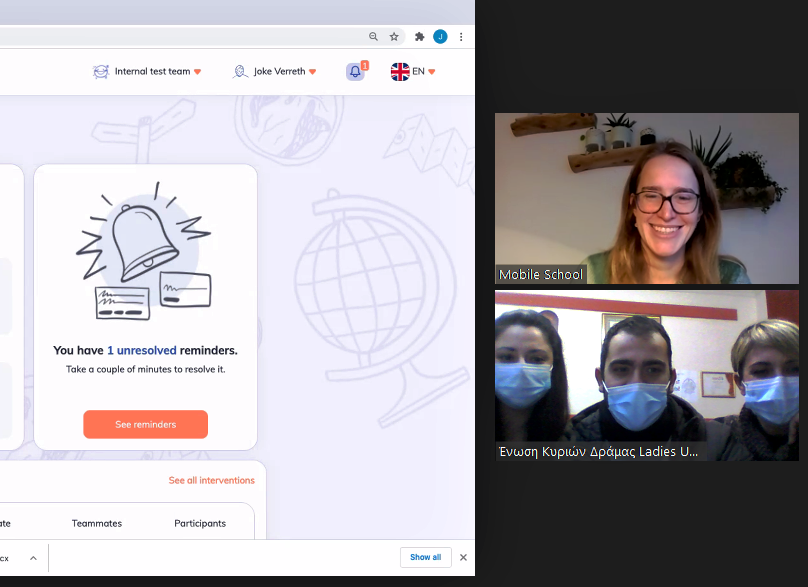The width and height of the screenshot is (808, 587).
Task: Expand the downloaded file chevron menu
Action: (33, 558)
